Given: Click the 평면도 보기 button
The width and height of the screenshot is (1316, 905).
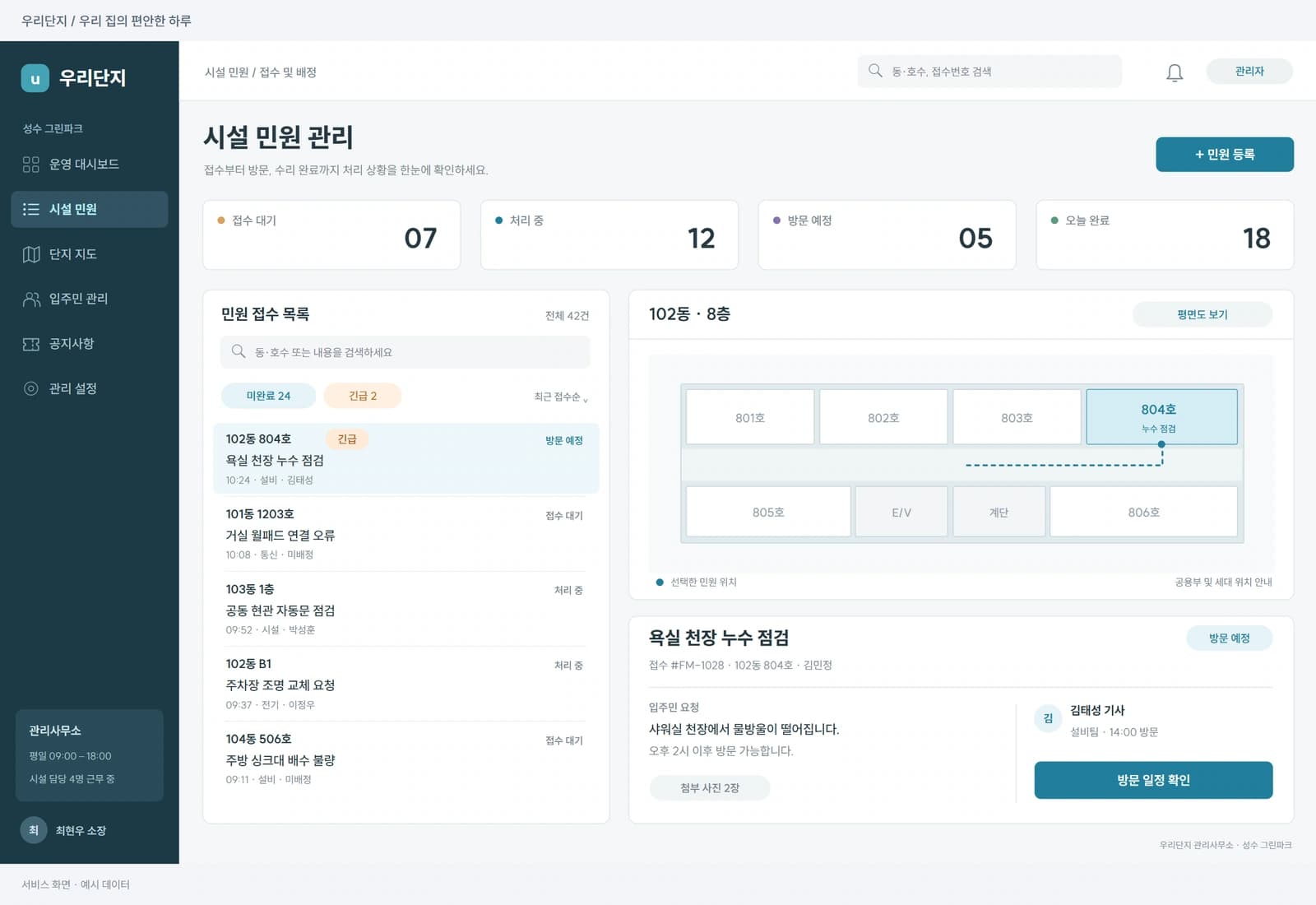Looking at the screenshot, I should pyautogui.click(x=1202, y=314).
